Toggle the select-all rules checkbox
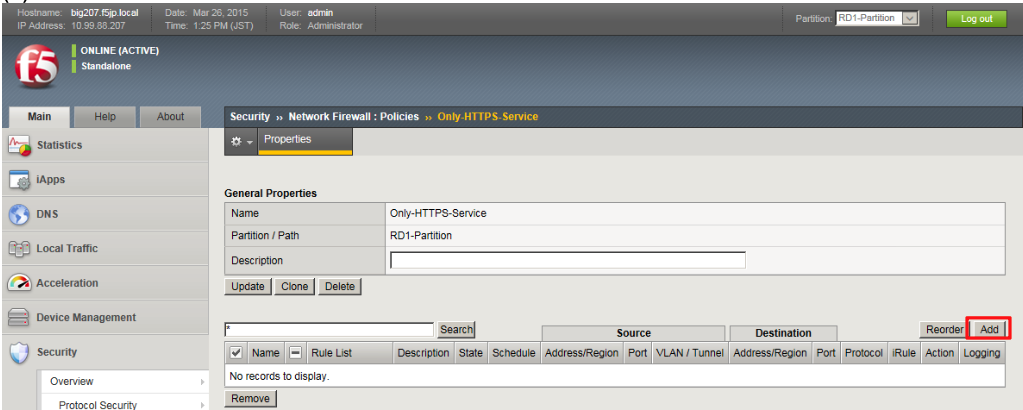The image size is (1023, 410). coord(236,353)
